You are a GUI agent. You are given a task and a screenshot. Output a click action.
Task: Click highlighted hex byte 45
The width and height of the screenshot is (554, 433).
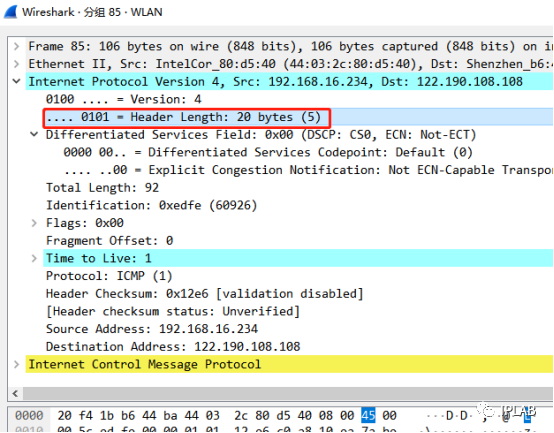tap(368, 415)
